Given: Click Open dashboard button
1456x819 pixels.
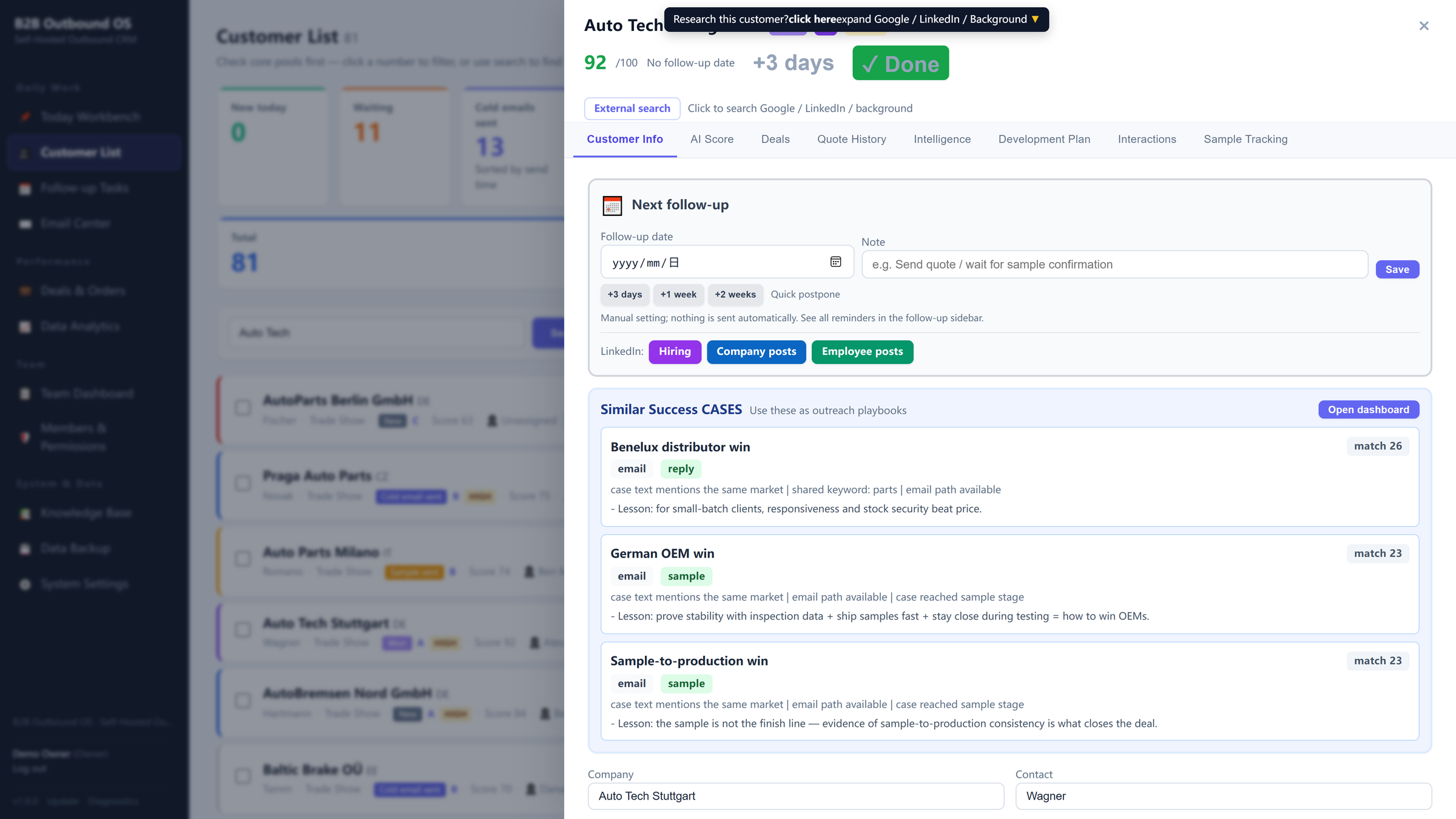Looking at the screenshot, I should click(x=1369, y=409).
